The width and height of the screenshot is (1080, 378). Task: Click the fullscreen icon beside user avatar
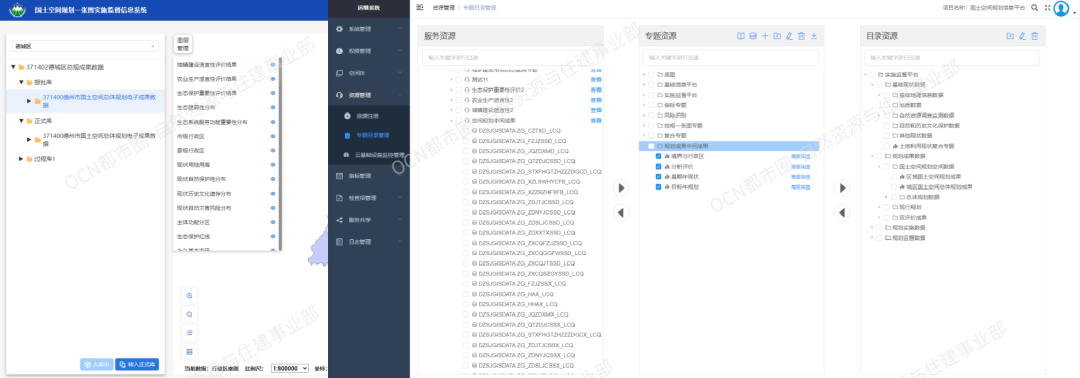tap(1047, 7)
